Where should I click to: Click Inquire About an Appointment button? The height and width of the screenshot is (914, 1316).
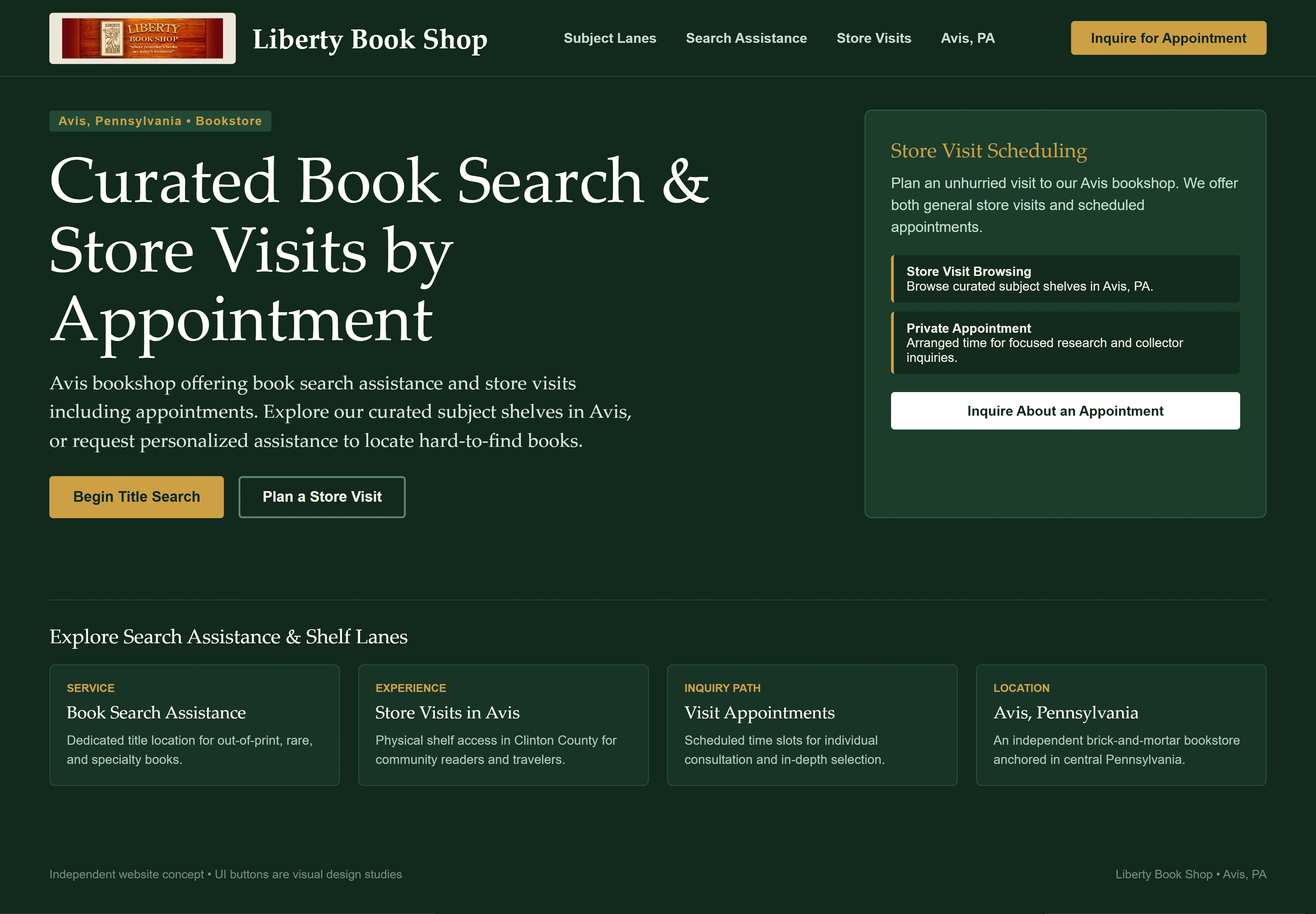pos(1065,411)
